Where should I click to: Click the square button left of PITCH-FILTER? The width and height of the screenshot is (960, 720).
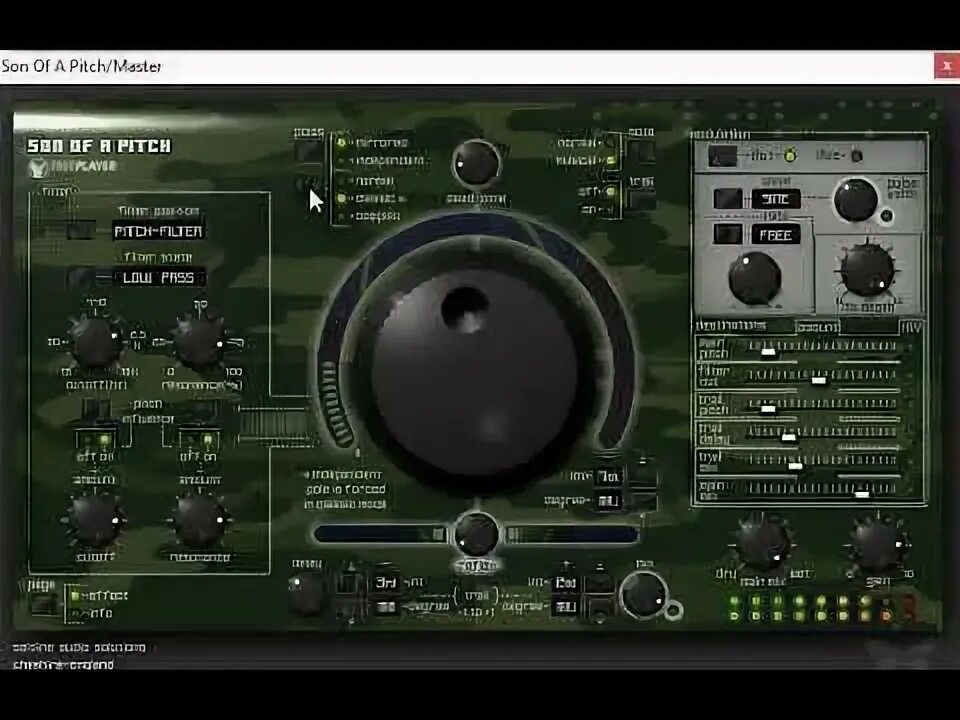[81, 231]
